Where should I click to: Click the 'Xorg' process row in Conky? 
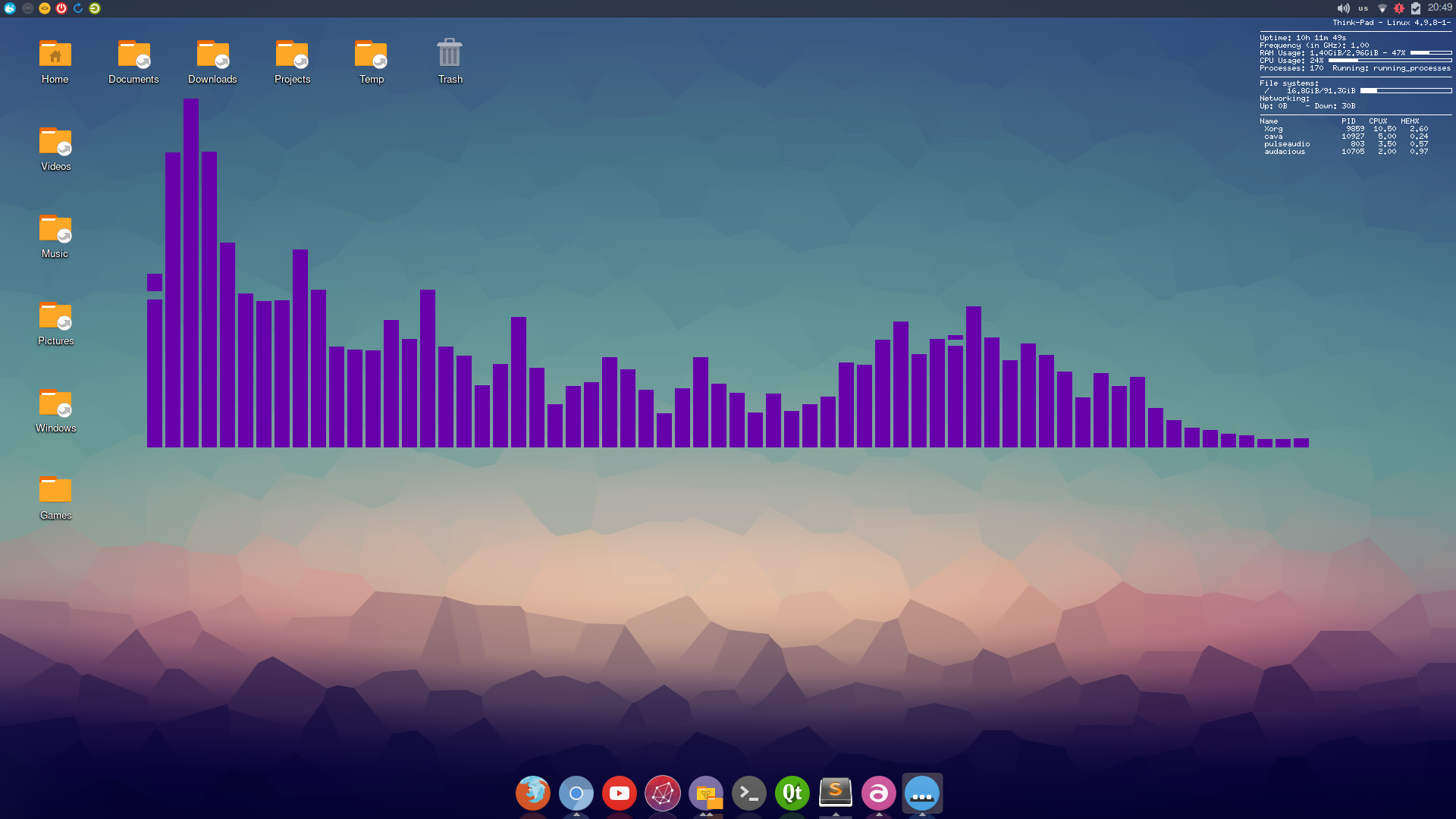(x=1346, y=129)
